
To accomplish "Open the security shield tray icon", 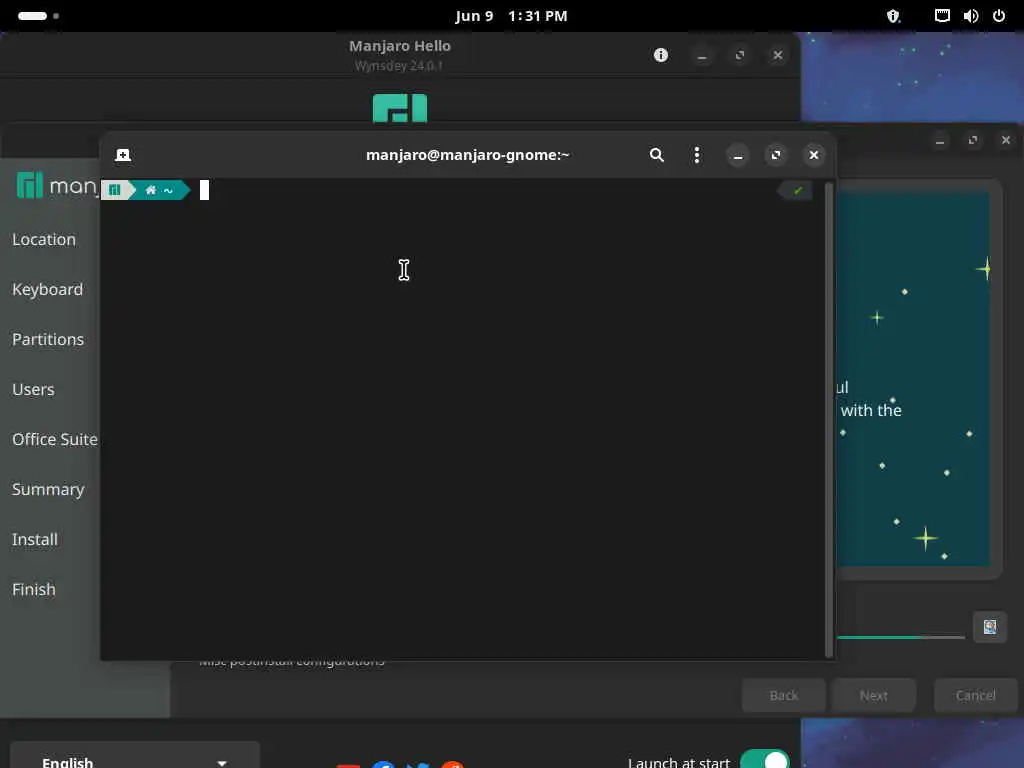I will (x=893, y=16).
